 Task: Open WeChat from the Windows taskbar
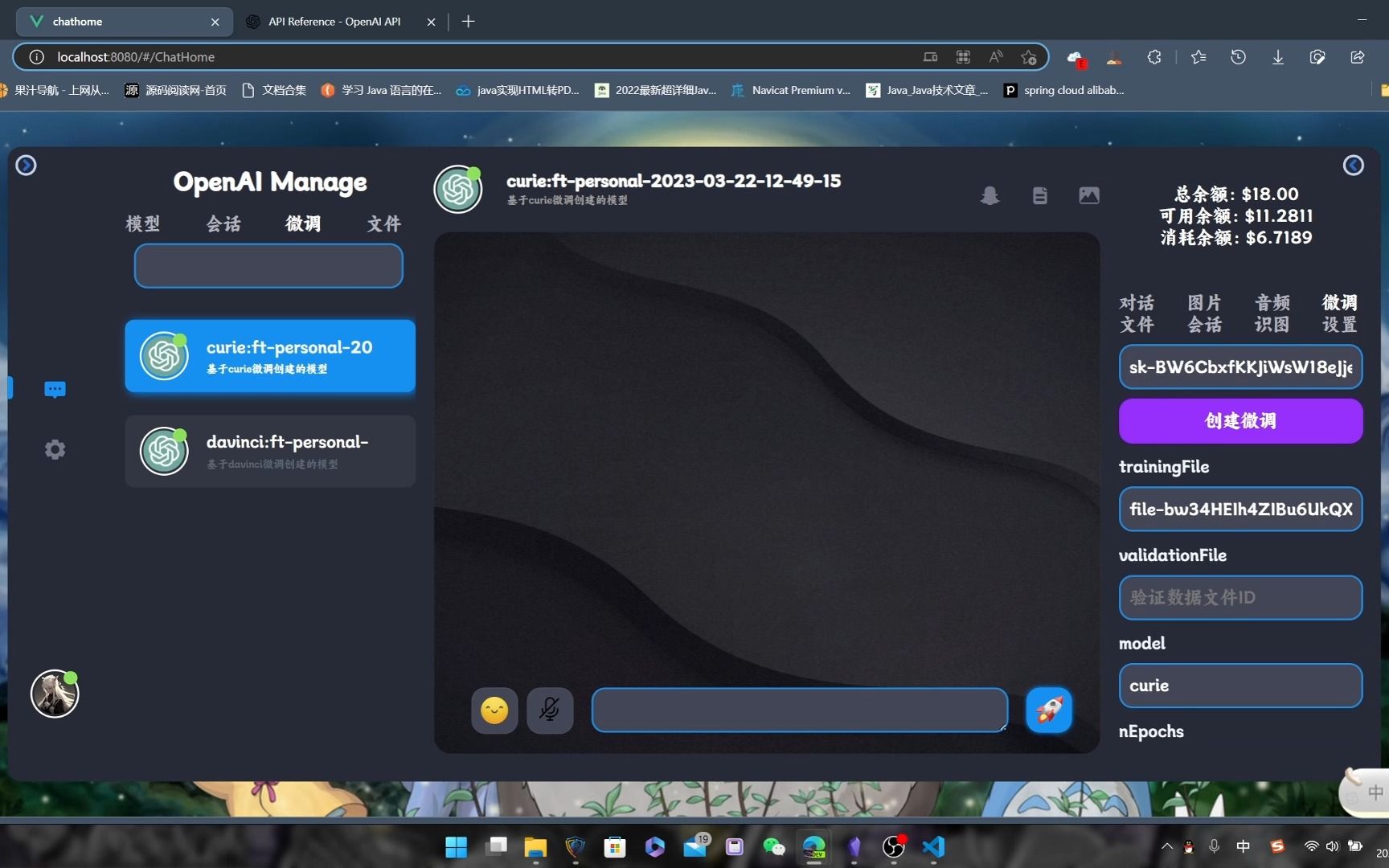(773, 846)
